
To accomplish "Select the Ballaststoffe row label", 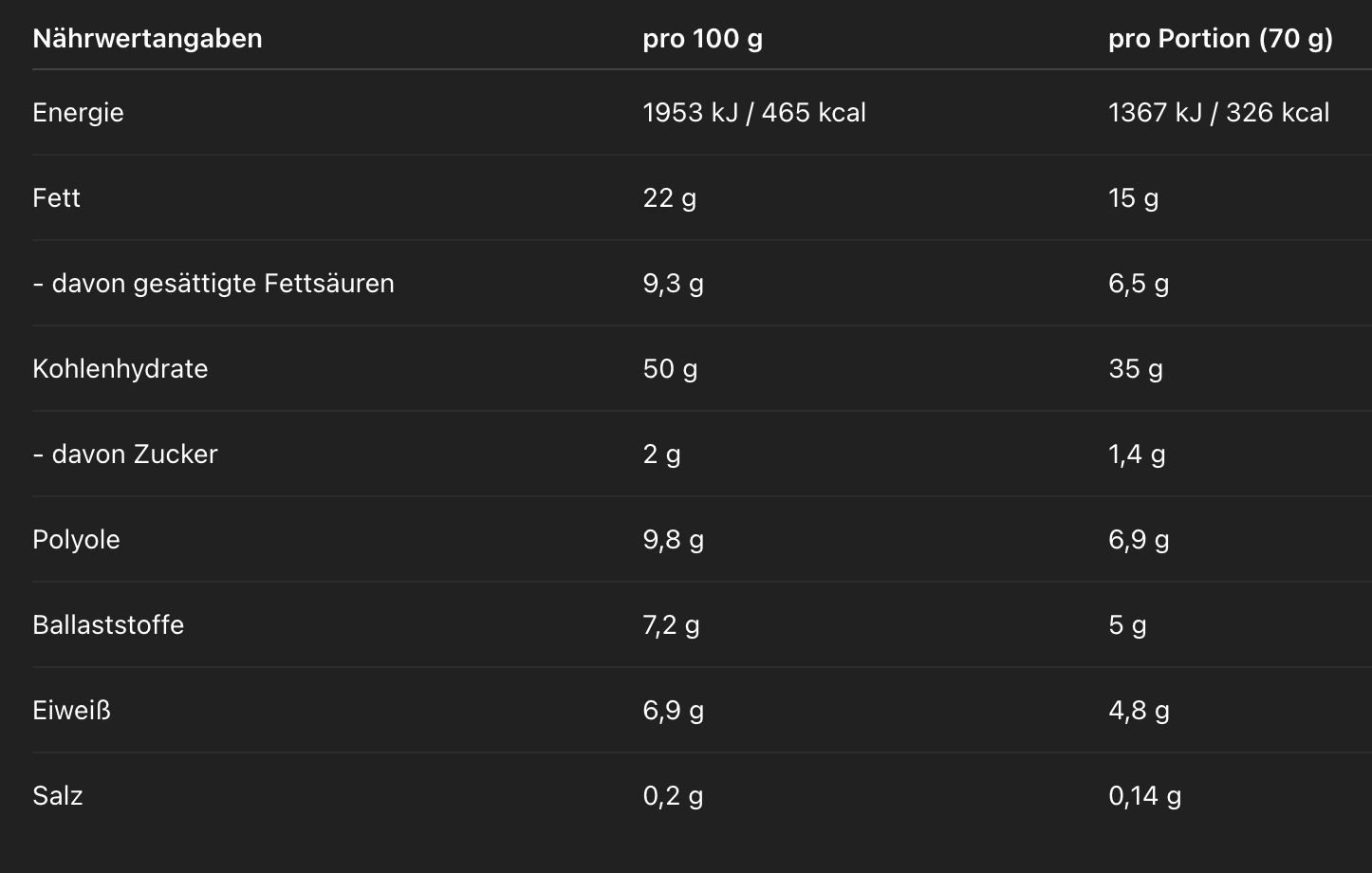I will (x=108, y=625).
